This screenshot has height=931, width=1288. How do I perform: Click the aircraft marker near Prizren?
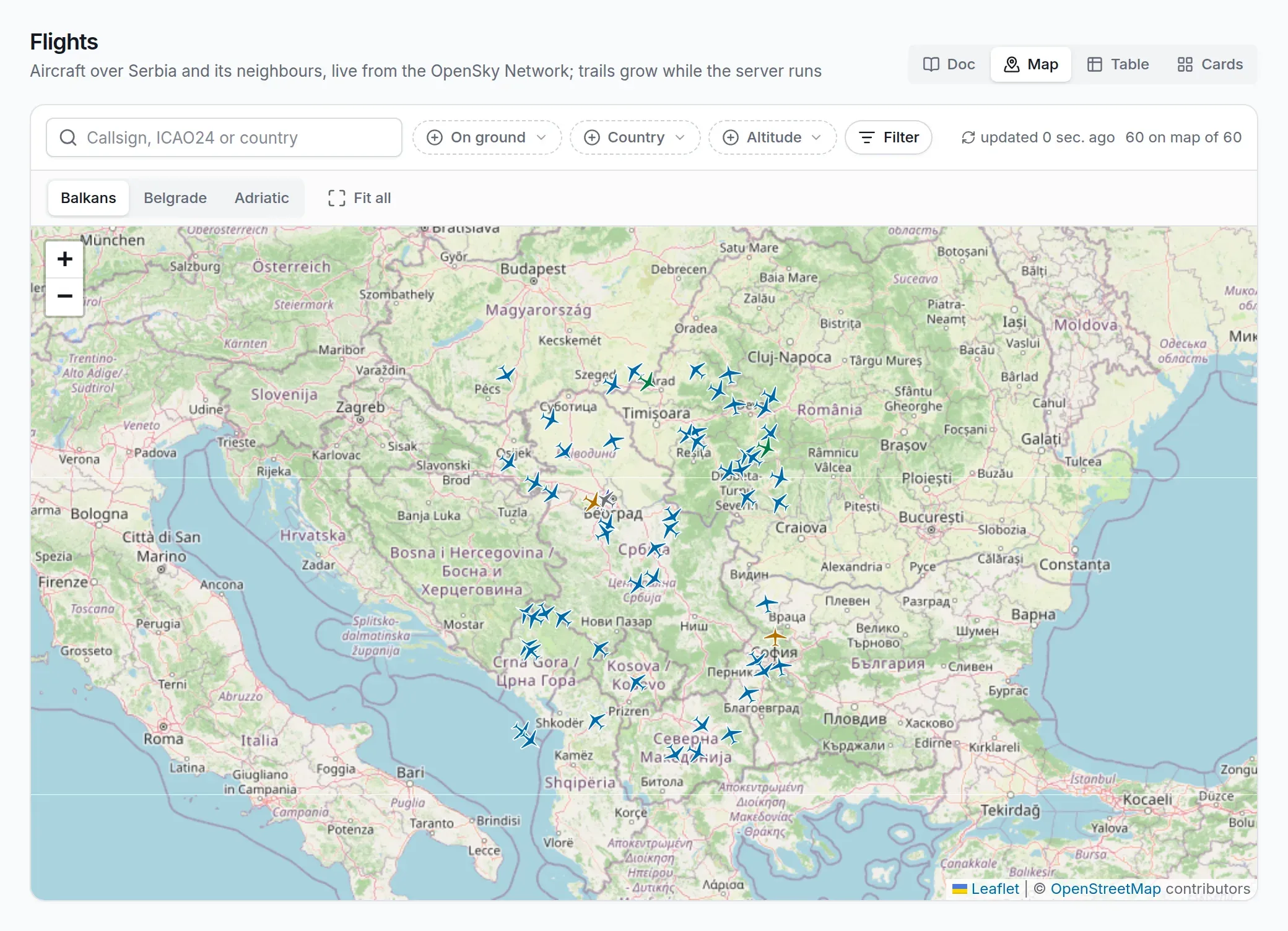tap(596, 721)
